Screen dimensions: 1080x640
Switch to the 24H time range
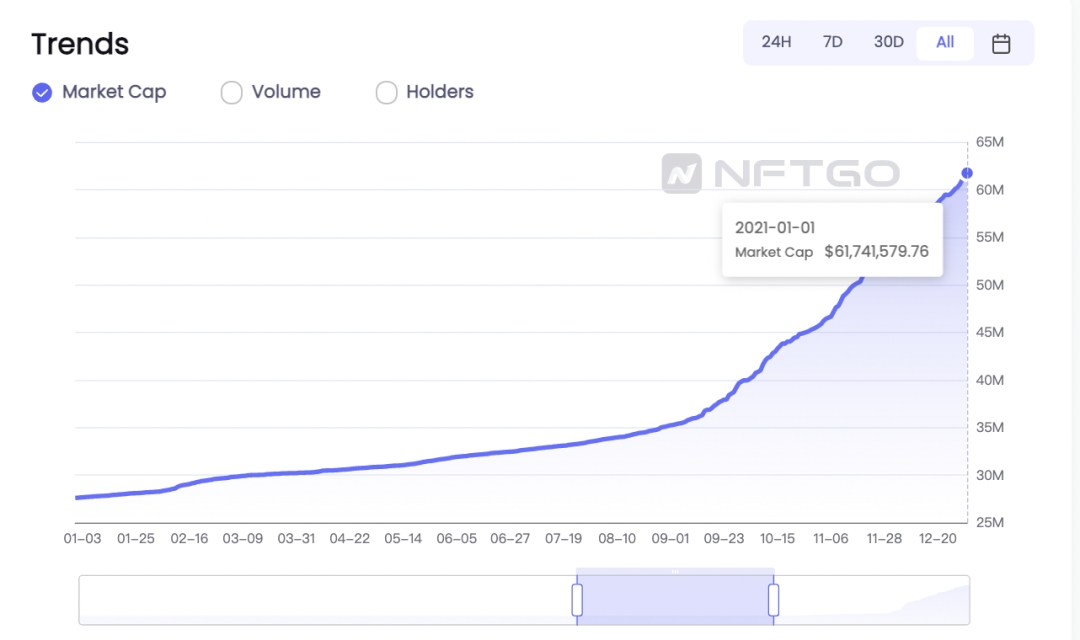(776, 43)
